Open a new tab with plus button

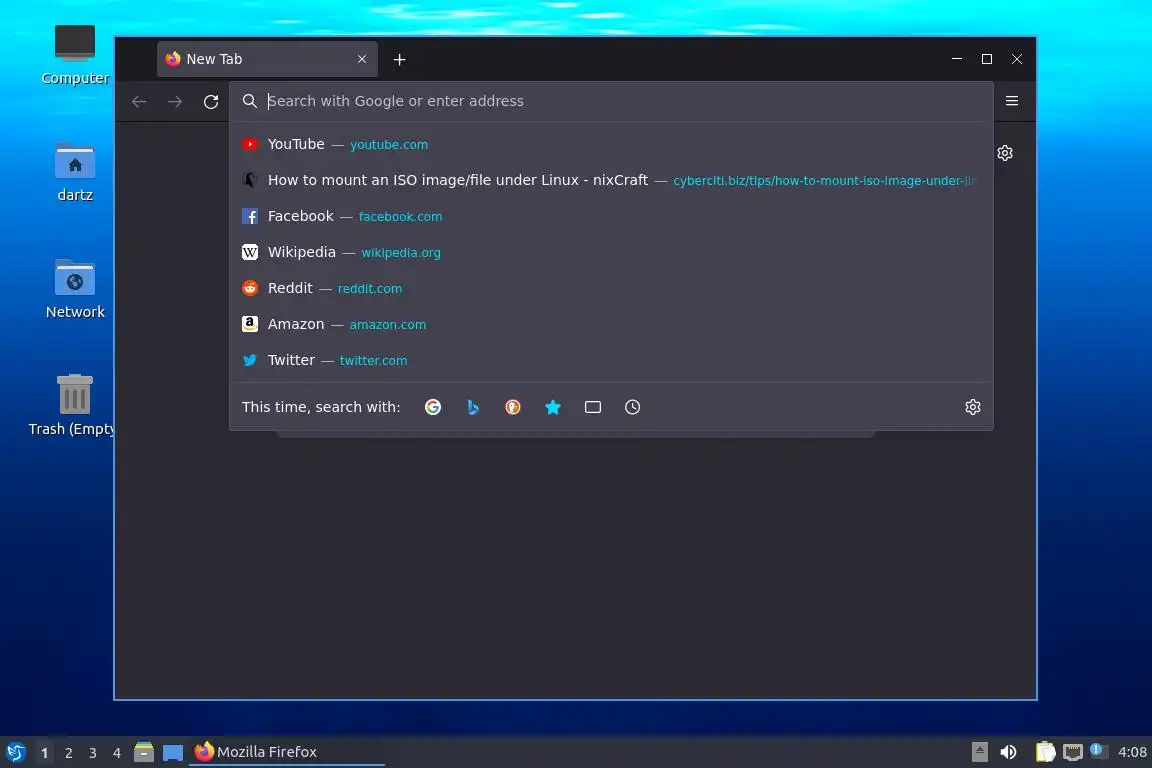click(x=400, y=60)
